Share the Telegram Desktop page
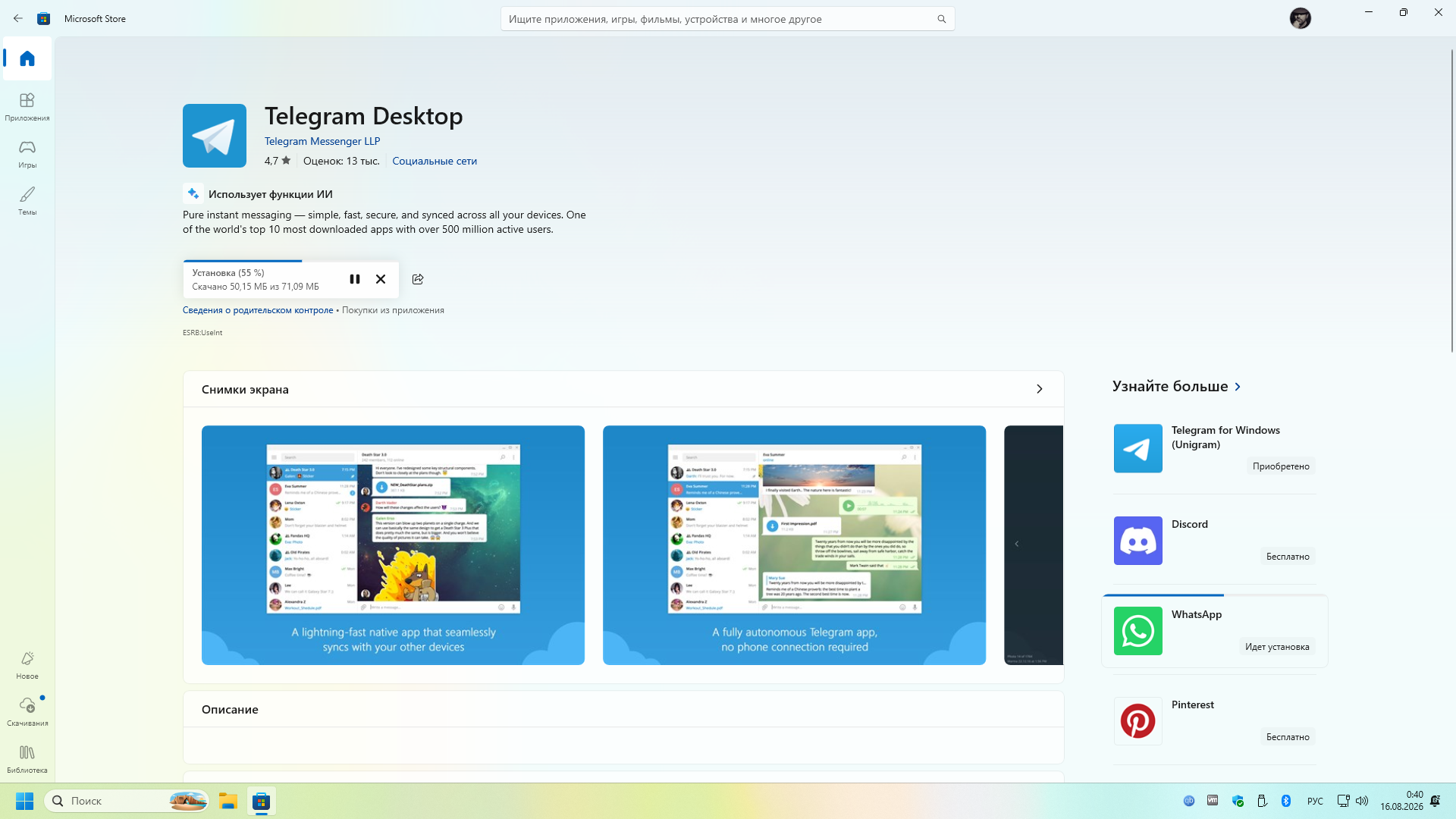 (418, 279)
